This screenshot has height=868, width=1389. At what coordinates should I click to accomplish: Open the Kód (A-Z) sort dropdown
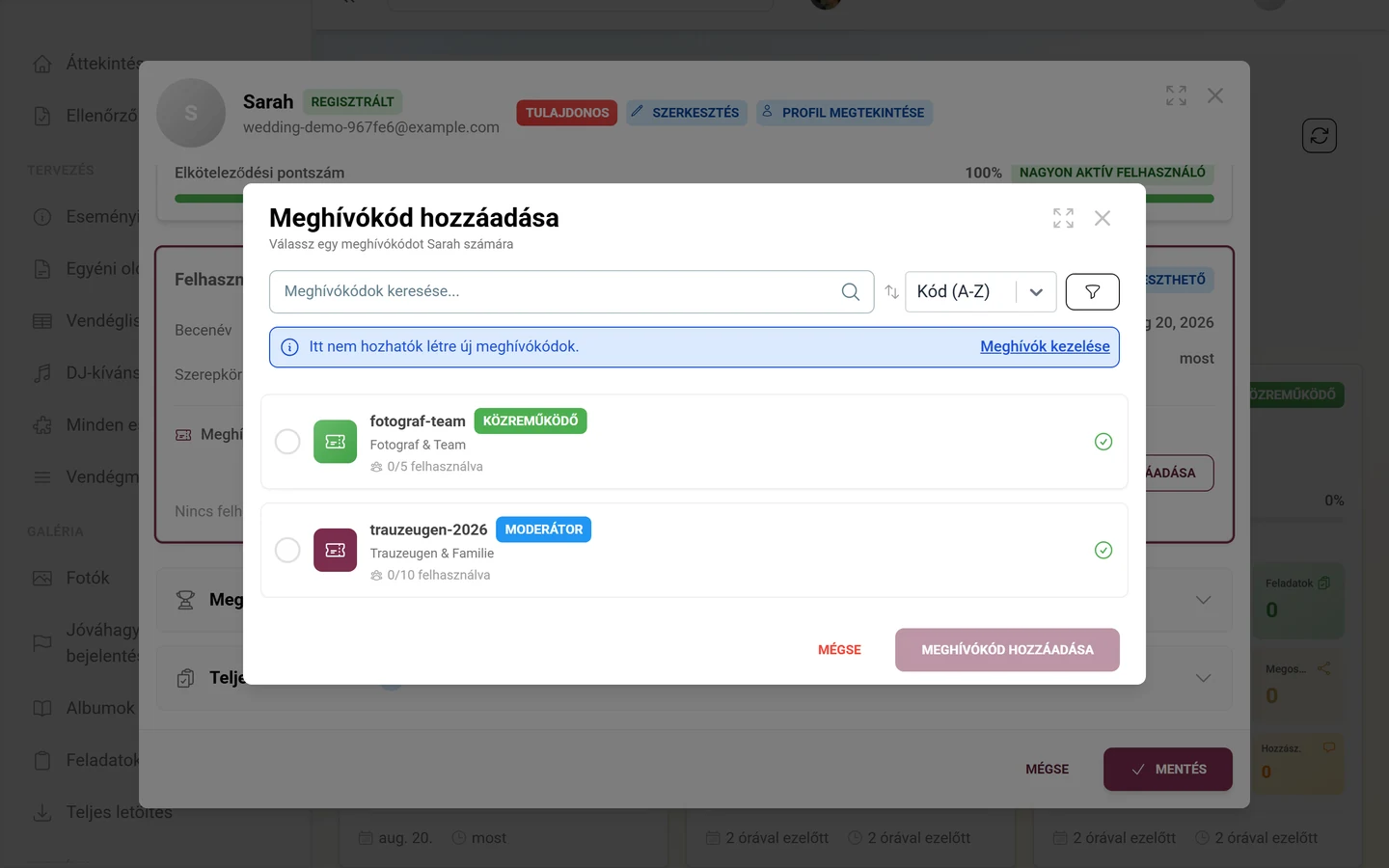point(980,291)
